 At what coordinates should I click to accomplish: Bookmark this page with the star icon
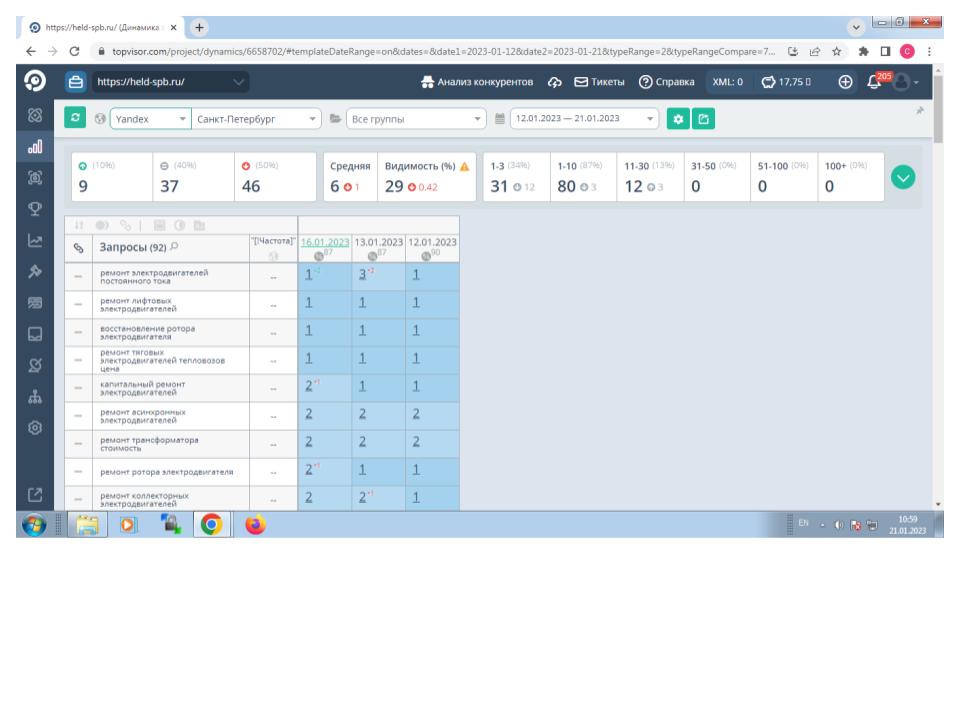pyautogui.click(x=836, y=51)
